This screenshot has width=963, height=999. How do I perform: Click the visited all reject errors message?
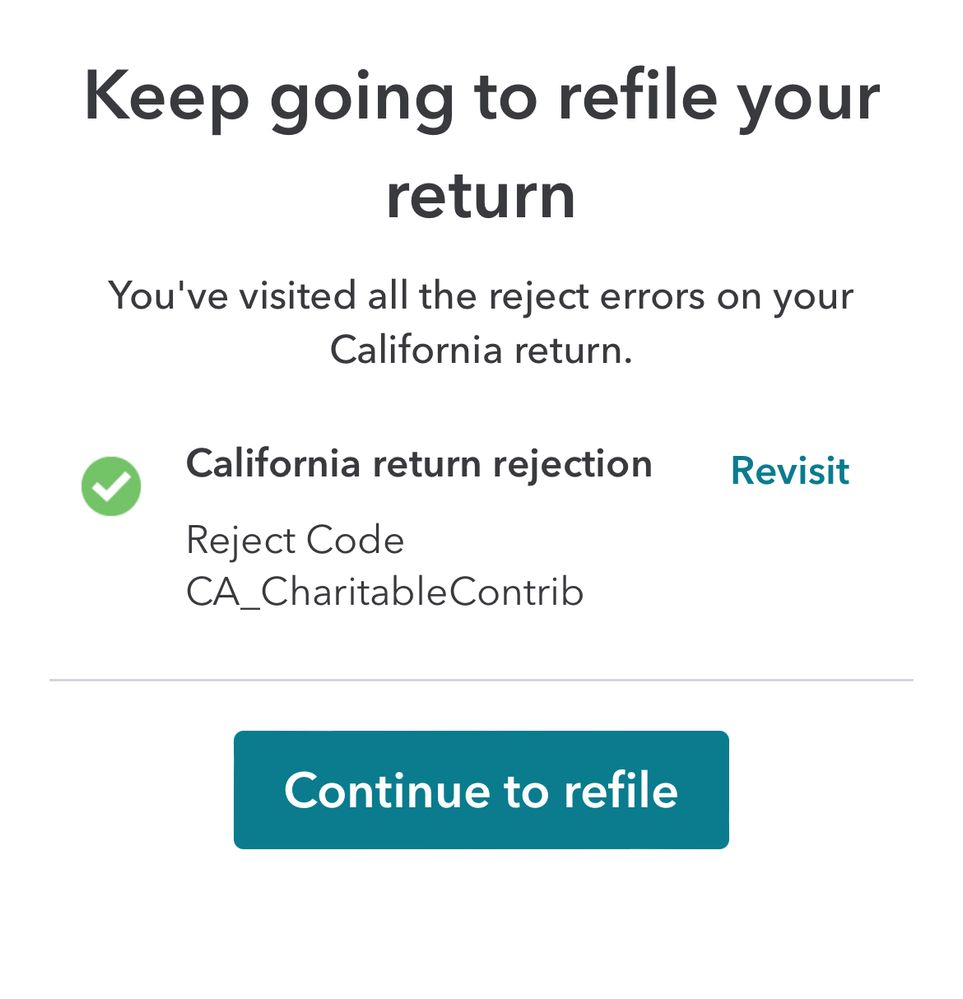coord(481,296)
